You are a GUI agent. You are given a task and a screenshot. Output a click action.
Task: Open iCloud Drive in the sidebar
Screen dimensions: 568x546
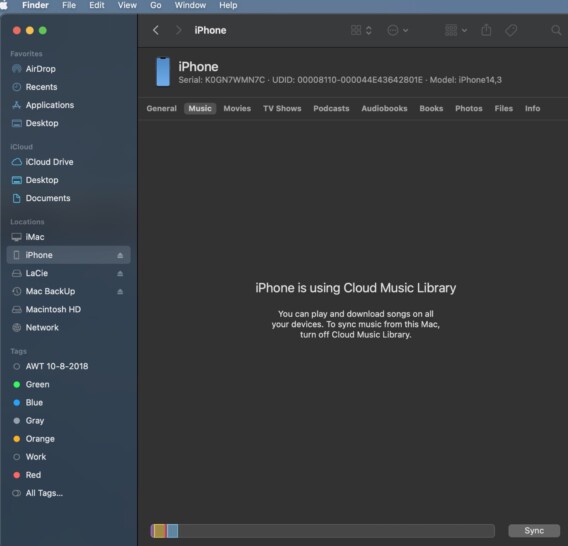(68, 162)
